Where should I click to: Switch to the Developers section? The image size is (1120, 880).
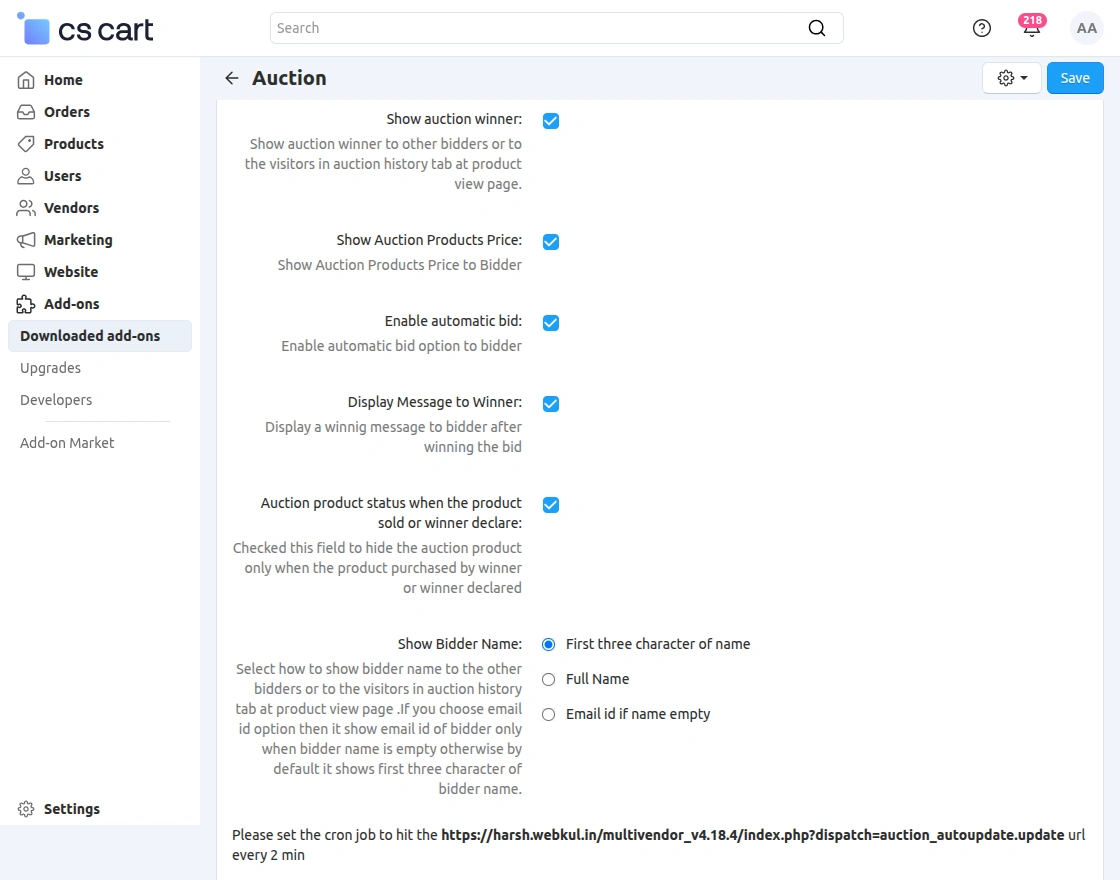point(55,400)
